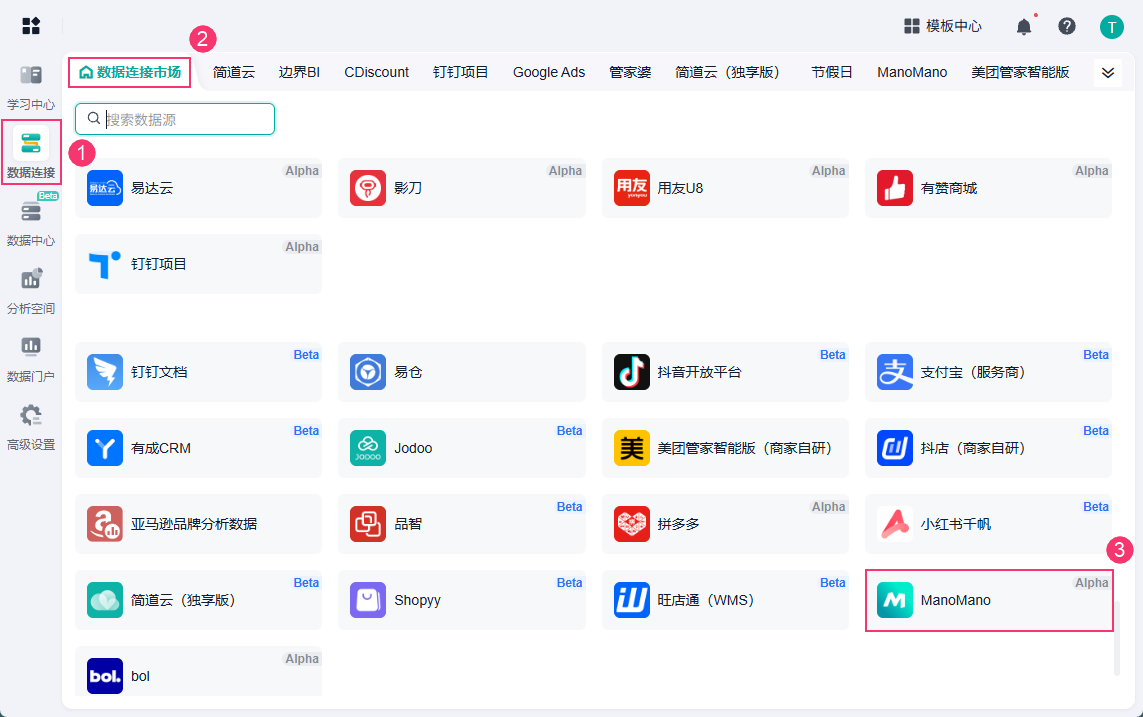Image resolution: width=1143 pixels, height=717 pixels.
Task: Select the 小红书千帆 connector icon
Action: pyautogui.click(x=894, y=524)
